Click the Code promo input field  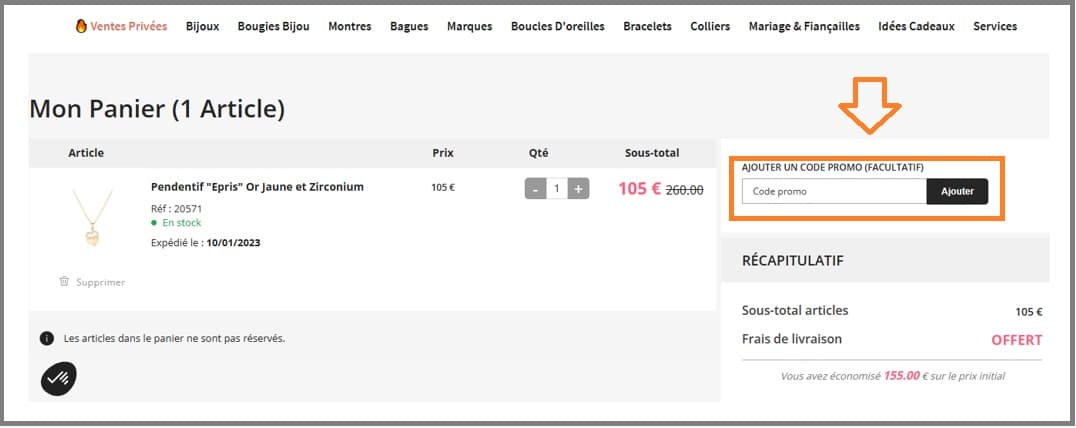[x=834, y=191]
